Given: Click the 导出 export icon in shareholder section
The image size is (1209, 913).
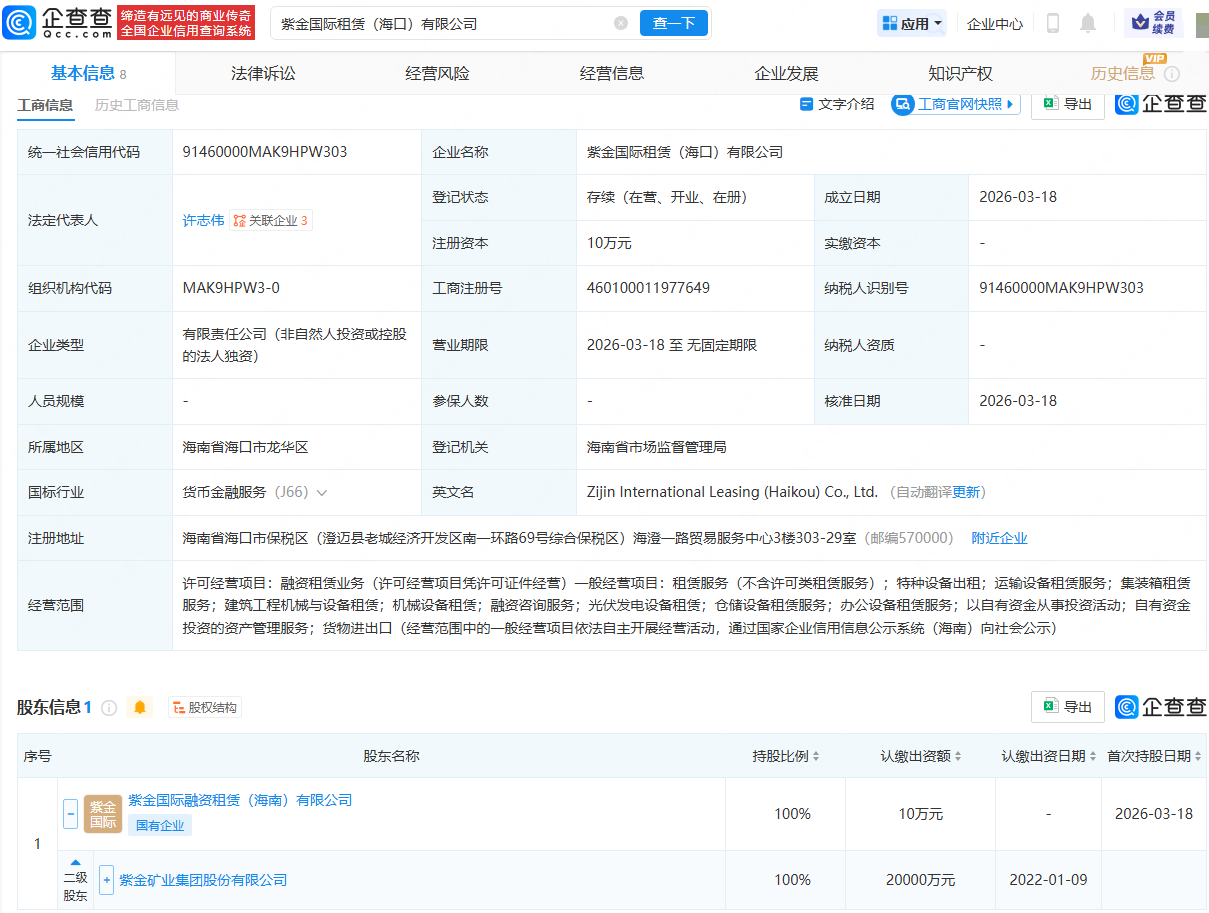Looking at the screenshot, I should click(x=1067, y=707).
